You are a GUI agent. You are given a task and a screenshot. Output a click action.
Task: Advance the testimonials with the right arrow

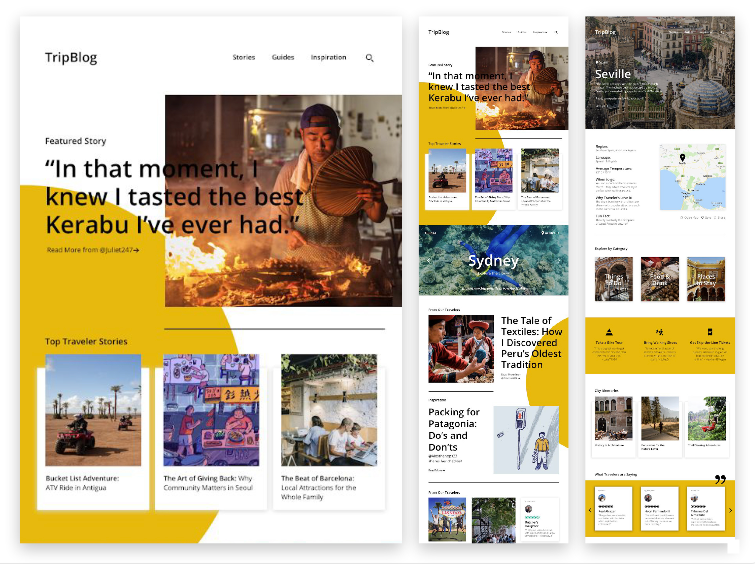point(730,510)
